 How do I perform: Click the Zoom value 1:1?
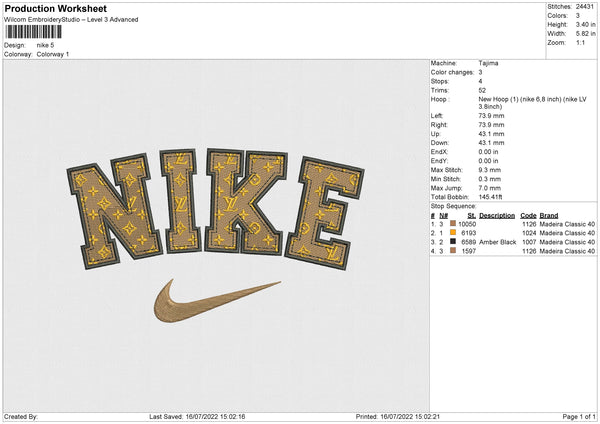click(x=580, y=42)
